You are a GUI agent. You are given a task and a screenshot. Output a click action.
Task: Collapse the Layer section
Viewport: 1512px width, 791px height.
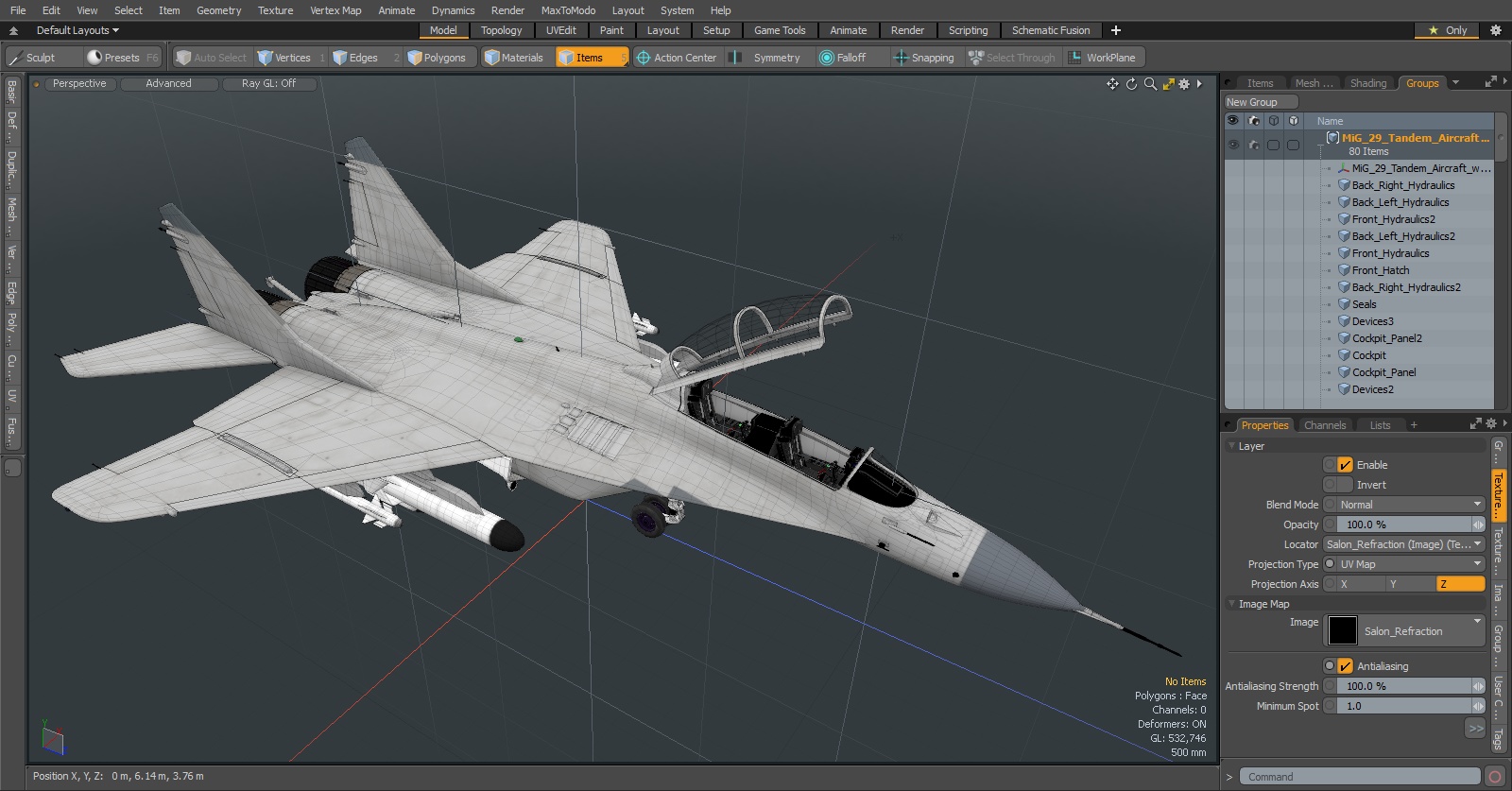click(1231, 446)
